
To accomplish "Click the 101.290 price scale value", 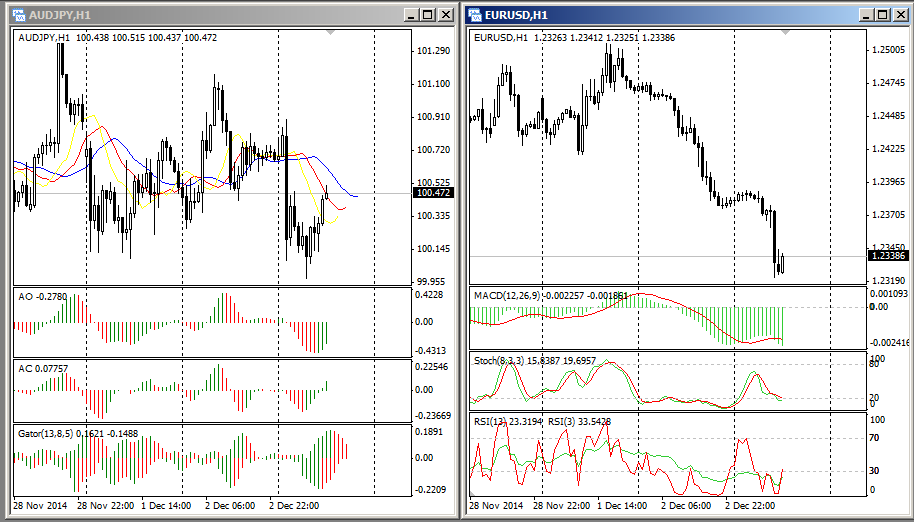I will coord(434,51).
